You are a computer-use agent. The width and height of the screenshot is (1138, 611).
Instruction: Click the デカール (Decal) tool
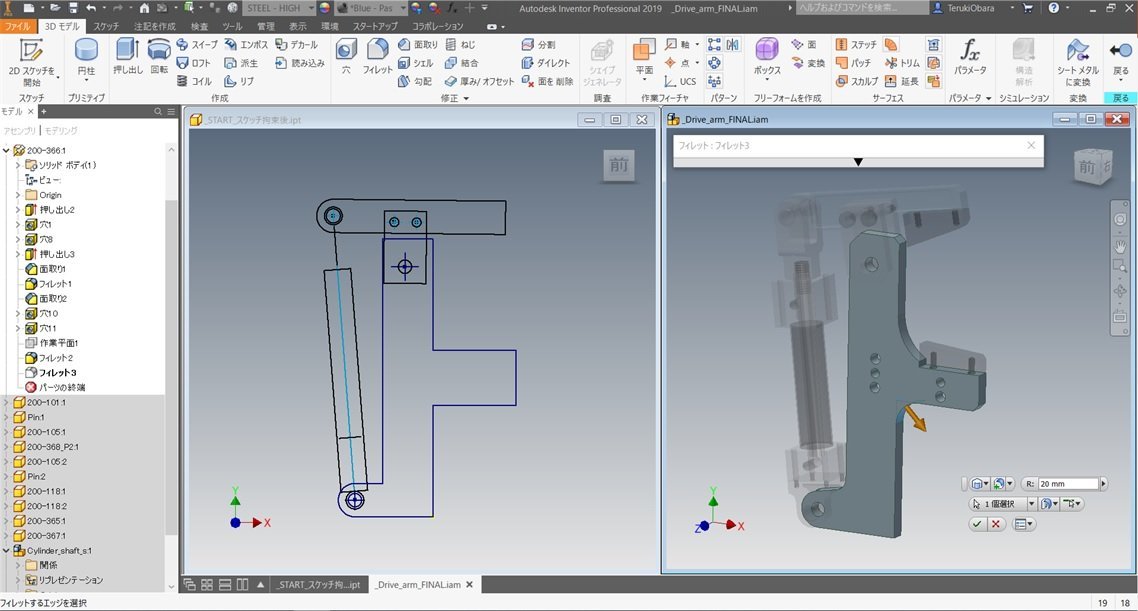tap(296, 44)
